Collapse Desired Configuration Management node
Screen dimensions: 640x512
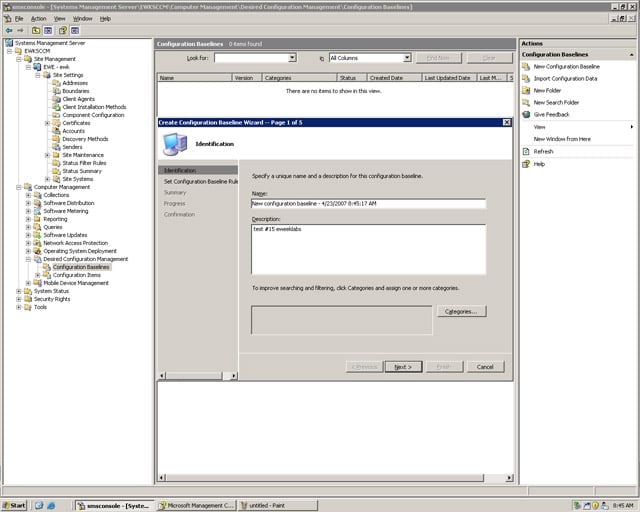(x=28, y=259)
